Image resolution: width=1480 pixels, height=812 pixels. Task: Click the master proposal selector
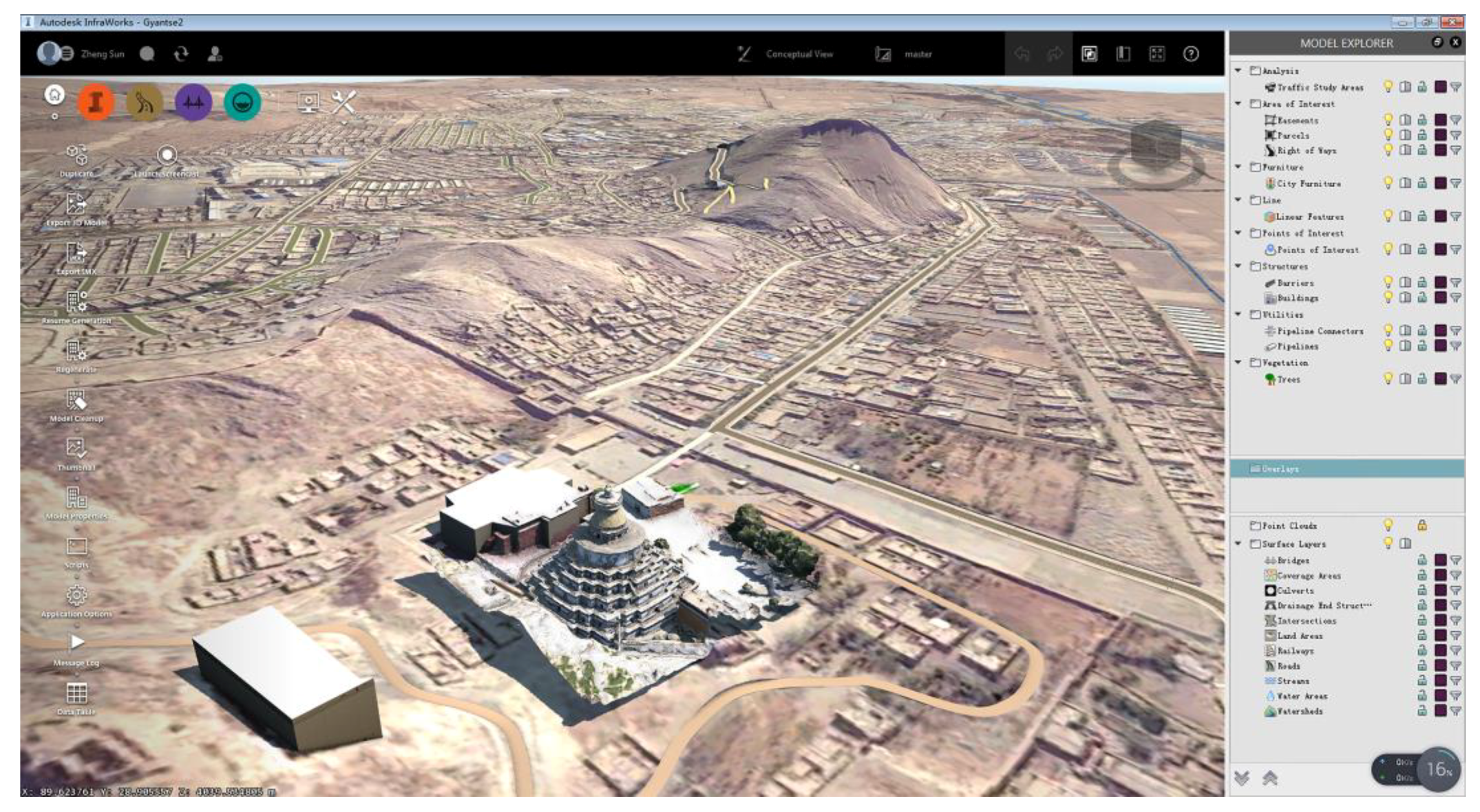[x=917, y=54]
